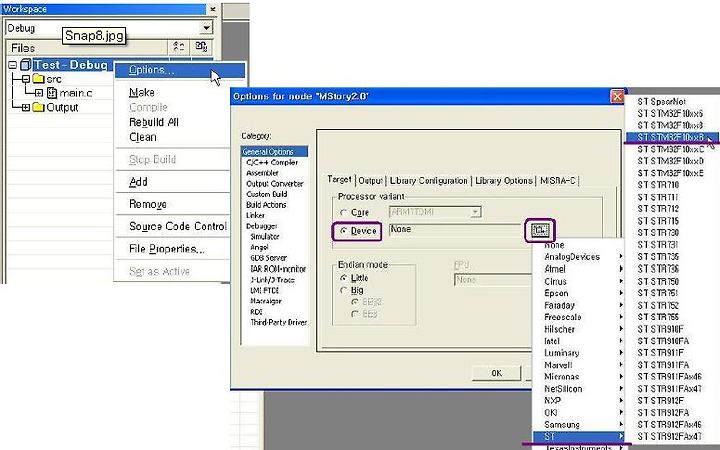This screenshot has width=720, height=450.
Task: Collapse the src folder node
Action: point(26,79)
